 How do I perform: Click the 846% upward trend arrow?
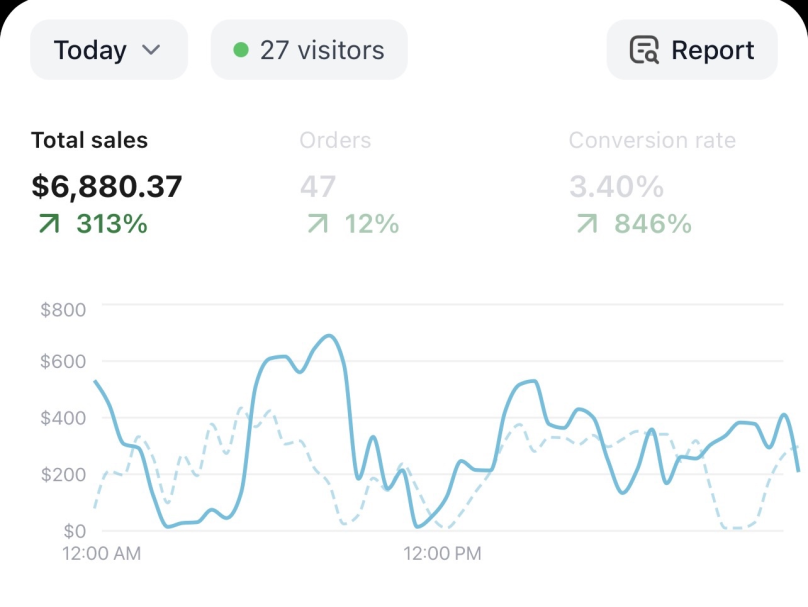click(x=587, y=224)
